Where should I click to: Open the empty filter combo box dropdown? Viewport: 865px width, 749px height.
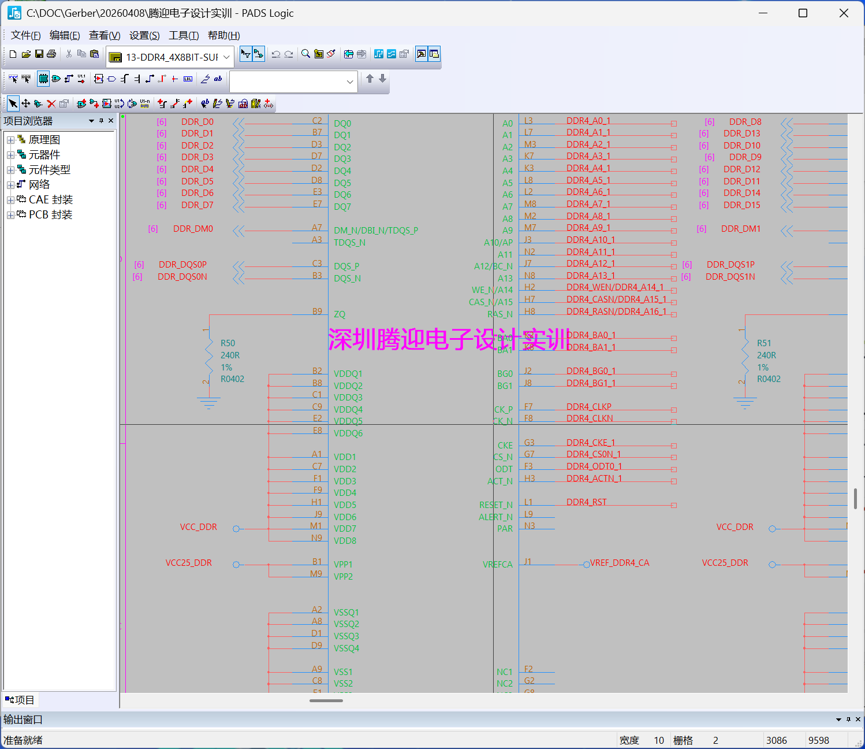pos(350,82)
